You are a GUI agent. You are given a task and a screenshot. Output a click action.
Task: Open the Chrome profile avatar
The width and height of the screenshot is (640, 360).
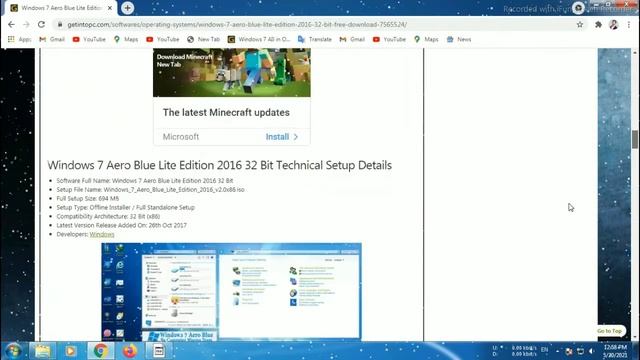coord(613,24)
